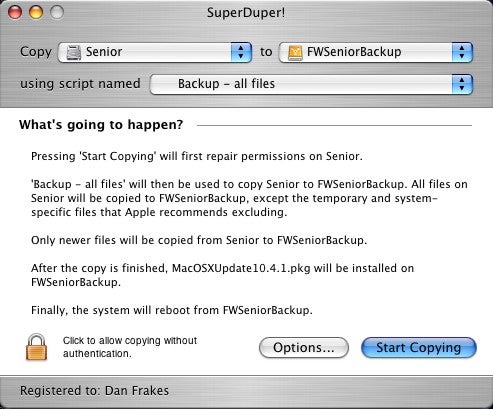Click the SuperDuper! window title
Viewport: 493px width, 409px height.
tap(246, 13)
